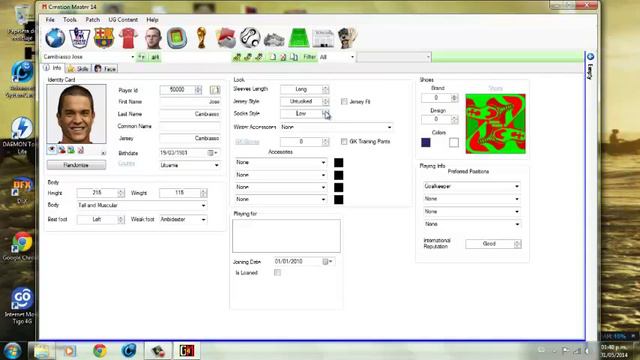Click the fourth small icon under player photo
The width and height of the screenshot is (640, 360).
coord(80,150)
